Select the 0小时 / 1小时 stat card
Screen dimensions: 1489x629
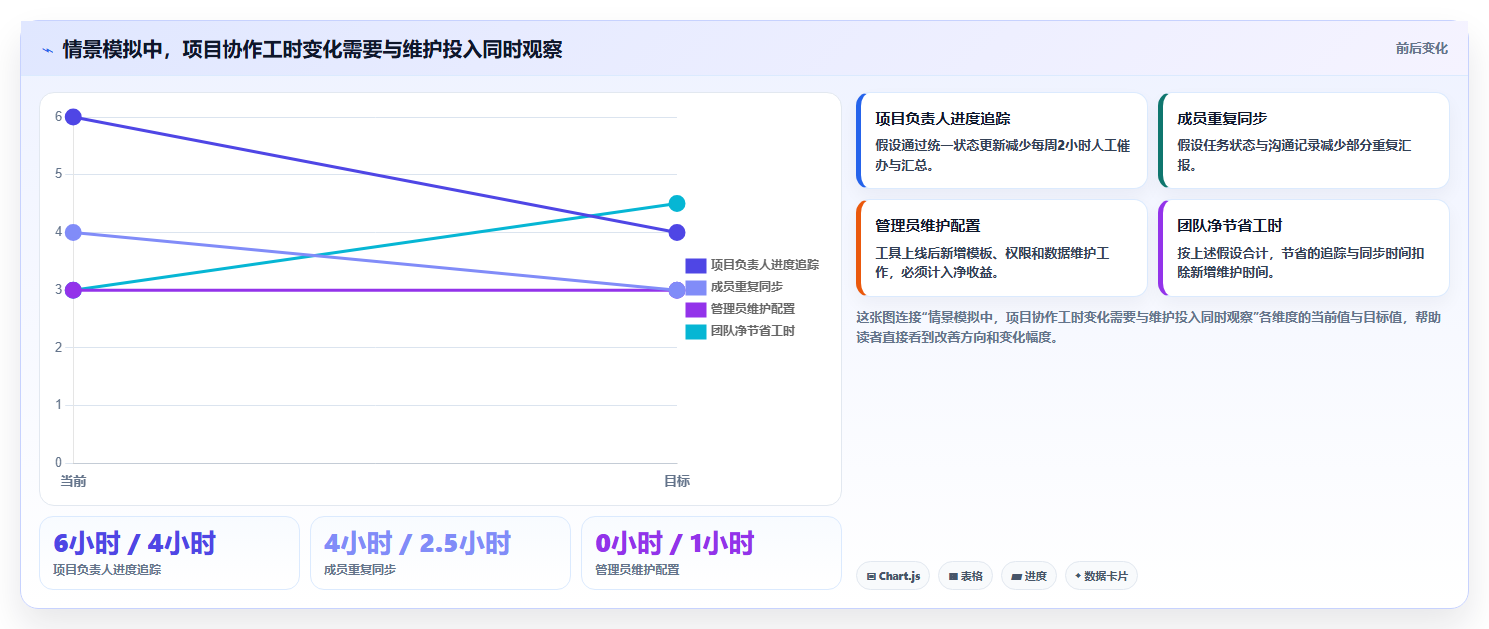tap(711, 553)
